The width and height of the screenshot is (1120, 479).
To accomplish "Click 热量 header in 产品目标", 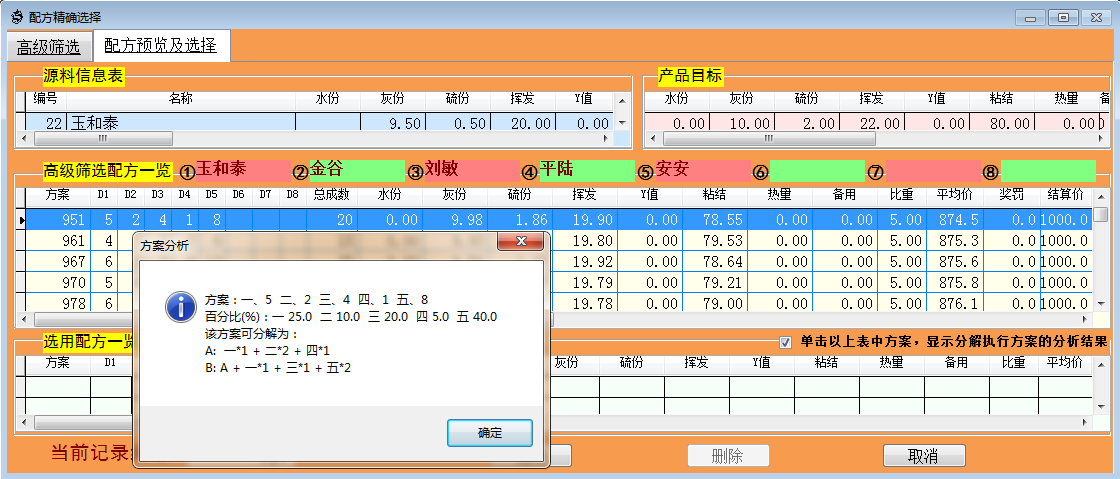I will coord(1066,99).
